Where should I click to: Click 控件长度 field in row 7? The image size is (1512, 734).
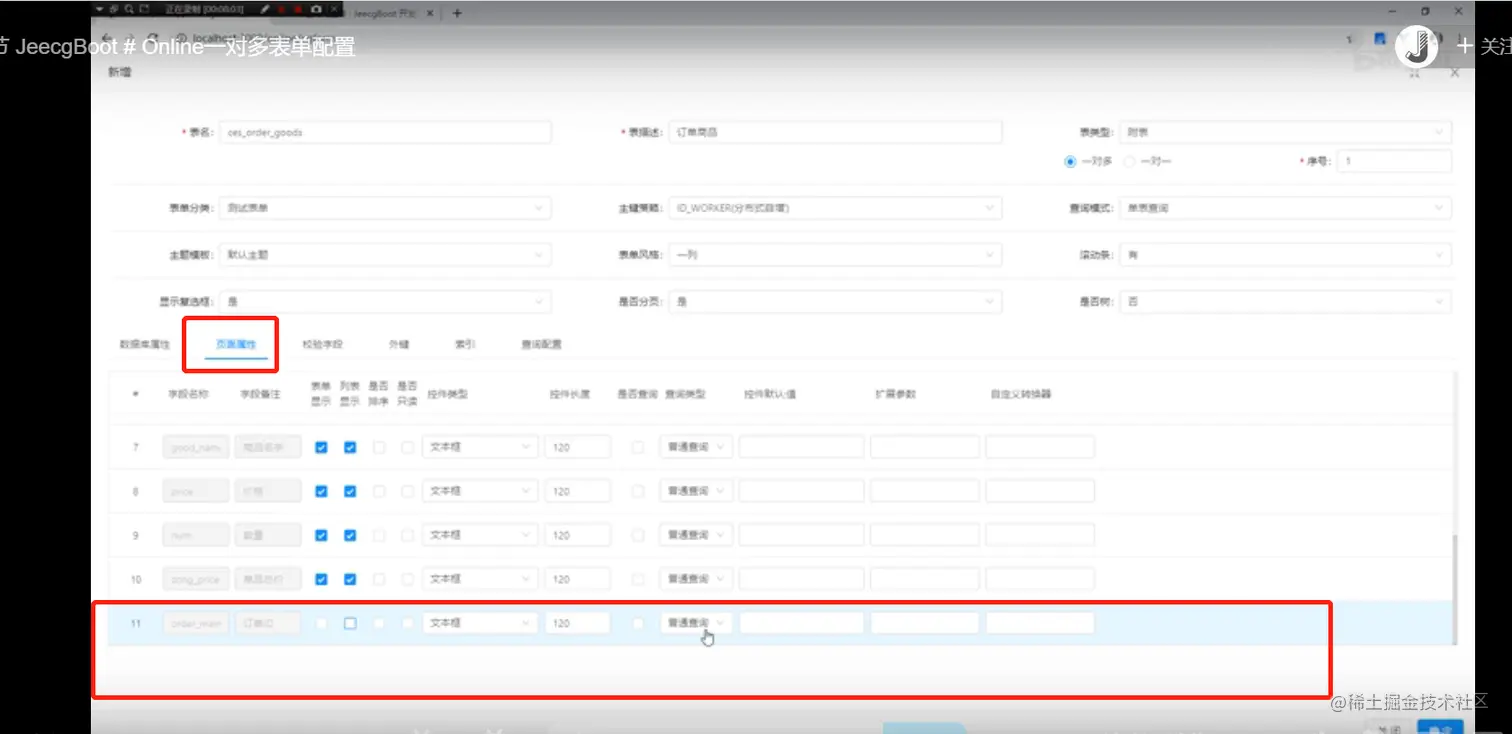[577, 447]
